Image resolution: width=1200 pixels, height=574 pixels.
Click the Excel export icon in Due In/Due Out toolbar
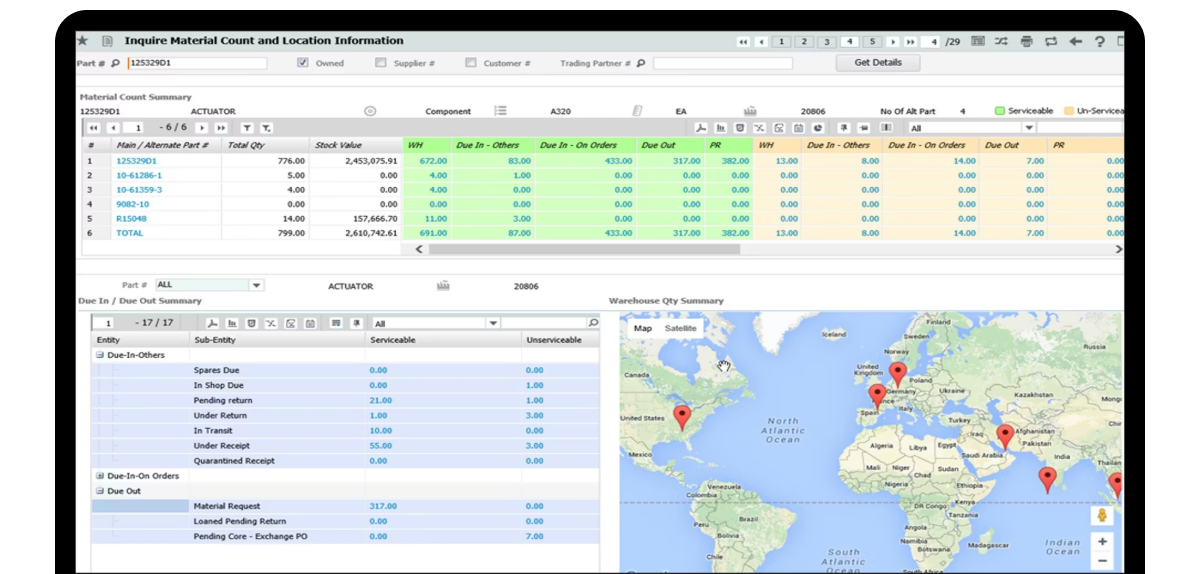271,323
